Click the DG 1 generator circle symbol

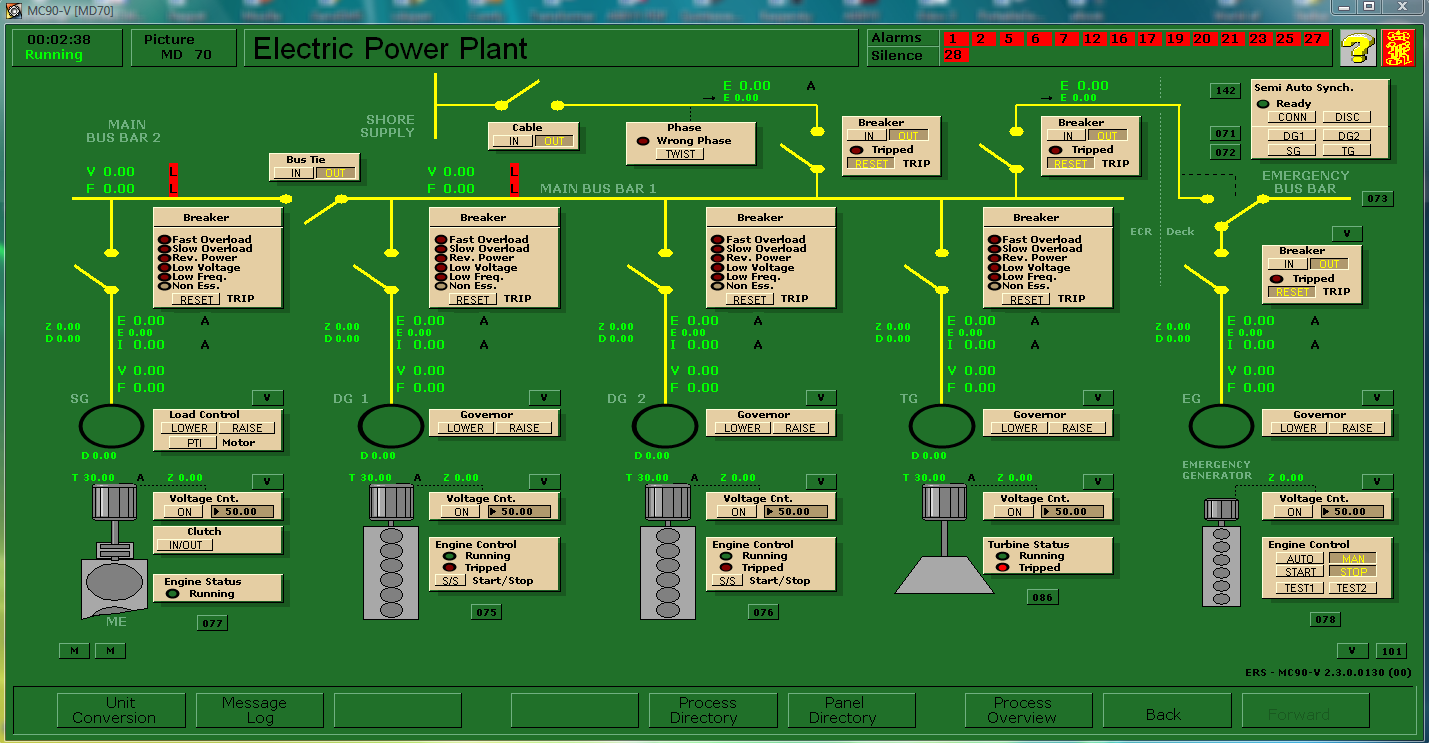tap(391, 427)
